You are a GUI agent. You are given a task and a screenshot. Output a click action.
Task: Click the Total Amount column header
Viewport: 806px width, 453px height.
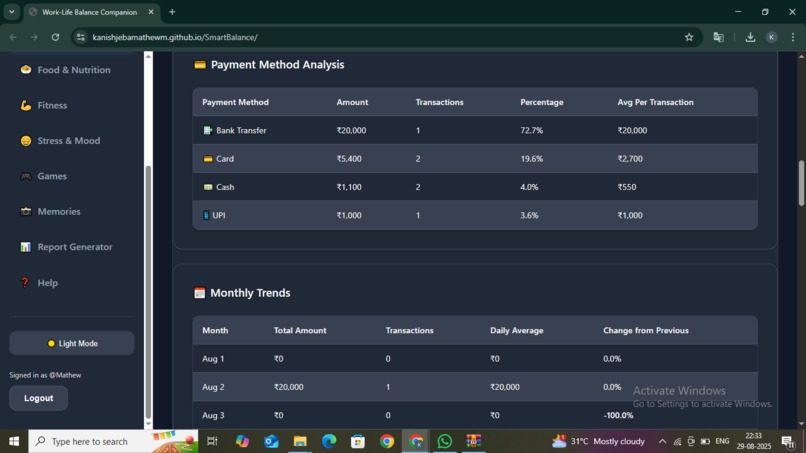(300, 330)
